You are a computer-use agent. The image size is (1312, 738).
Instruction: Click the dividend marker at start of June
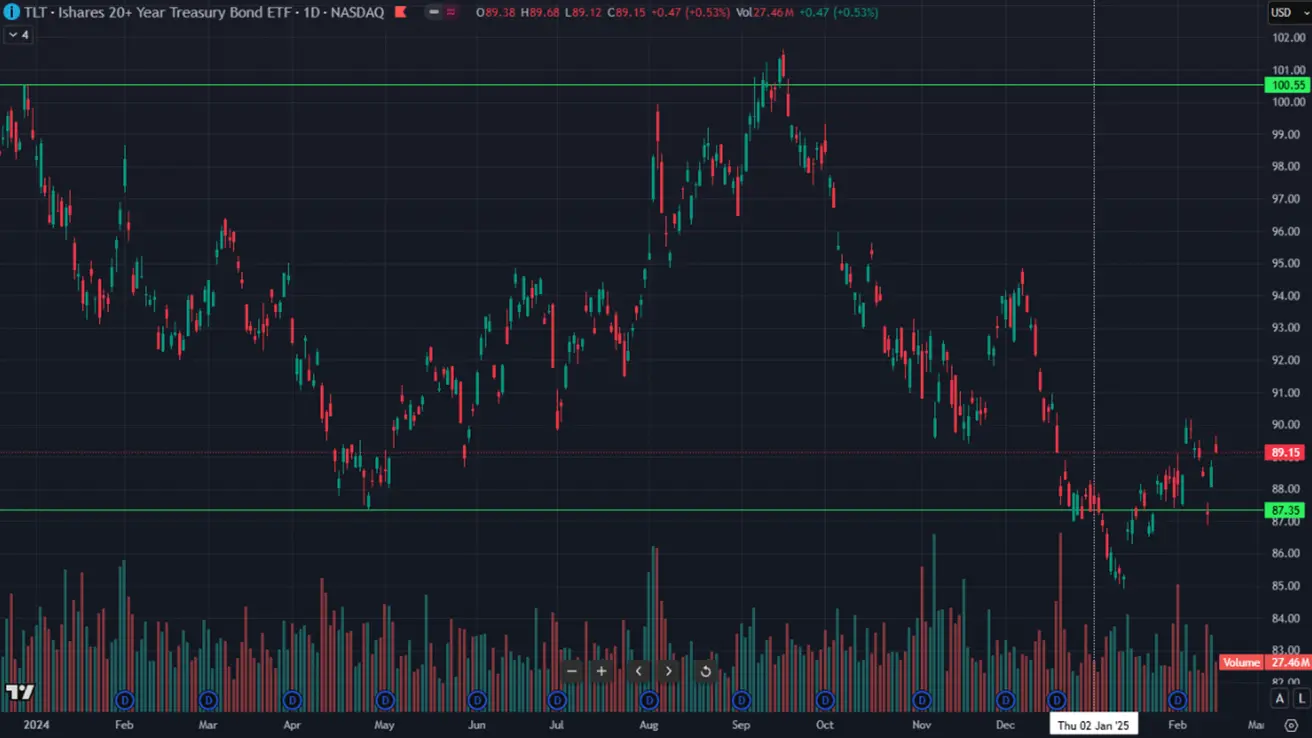(x=477, y=699)
